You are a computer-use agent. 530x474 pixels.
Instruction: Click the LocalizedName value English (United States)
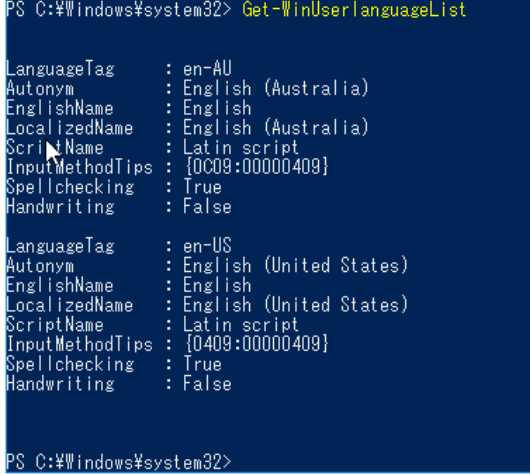[x=295, y=305]
